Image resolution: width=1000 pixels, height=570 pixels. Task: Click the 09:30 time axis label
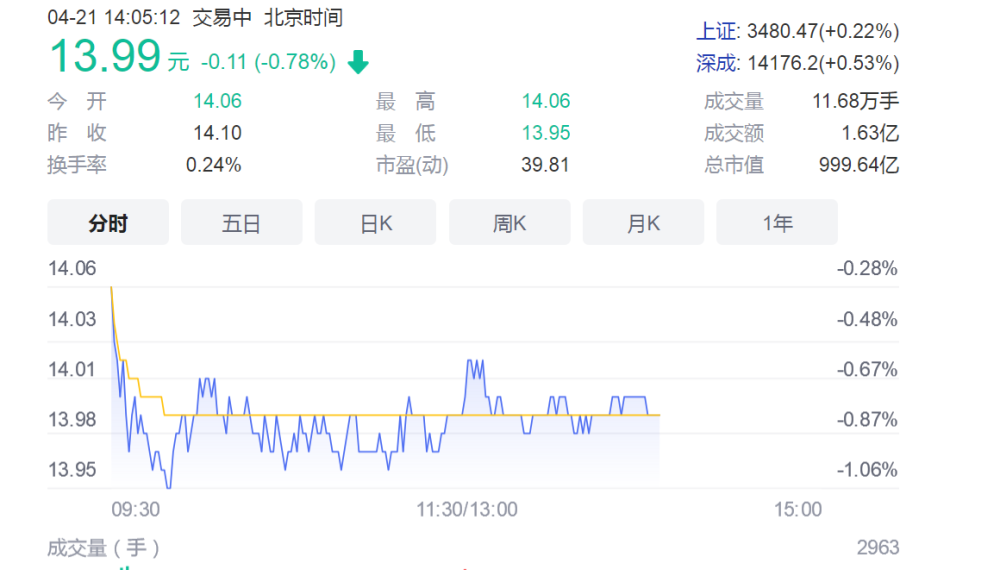135,509
